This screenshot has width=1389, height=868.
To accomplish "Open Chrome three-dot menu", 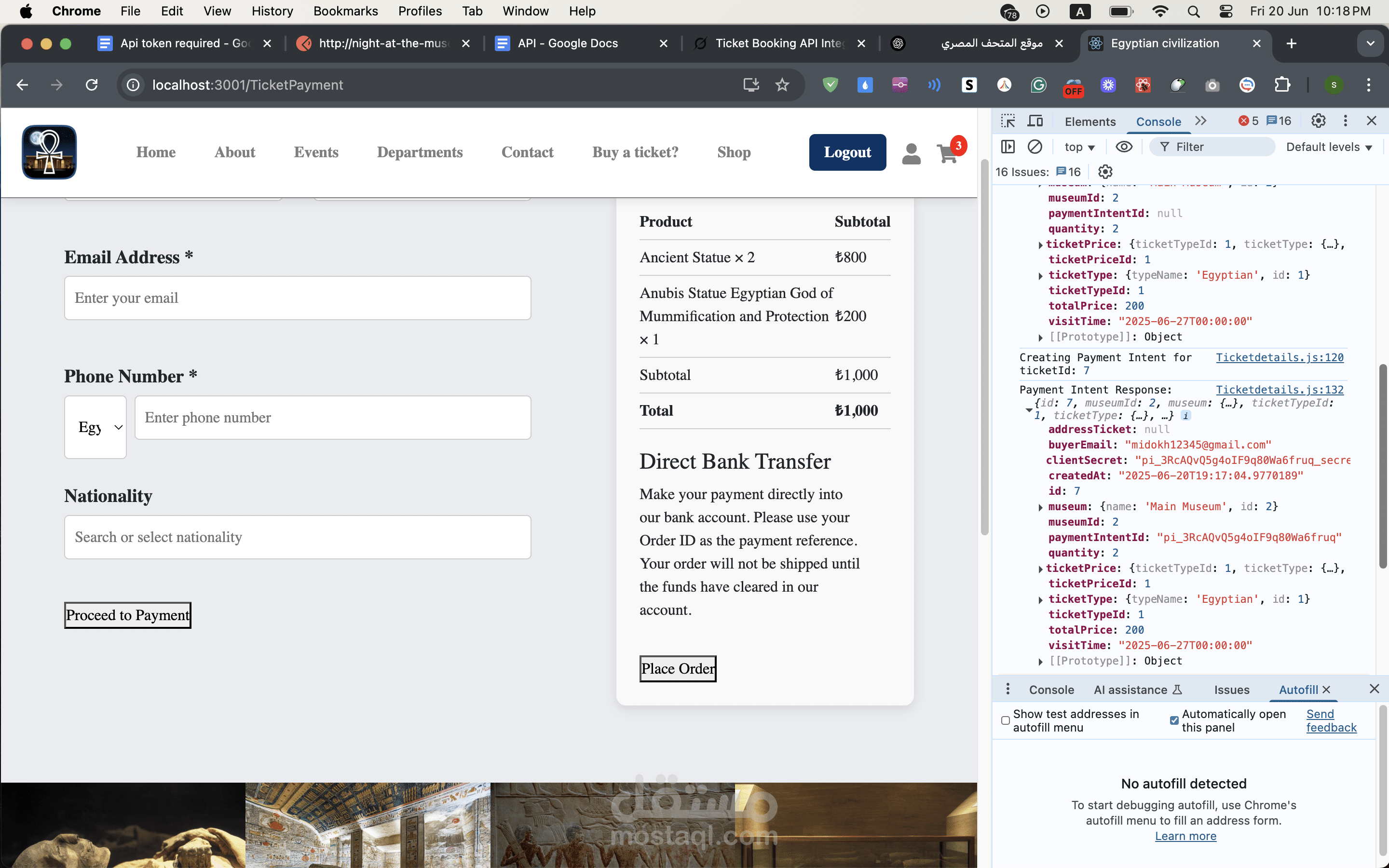I will (x=1368, y=85).
